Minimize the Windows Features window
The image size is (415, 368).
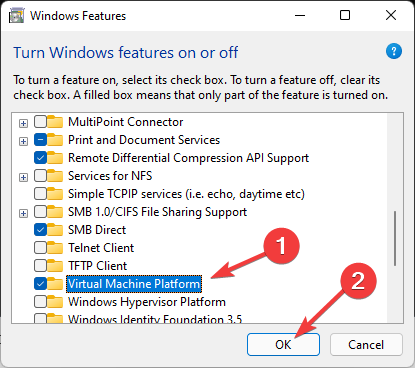tap(300, 15)
